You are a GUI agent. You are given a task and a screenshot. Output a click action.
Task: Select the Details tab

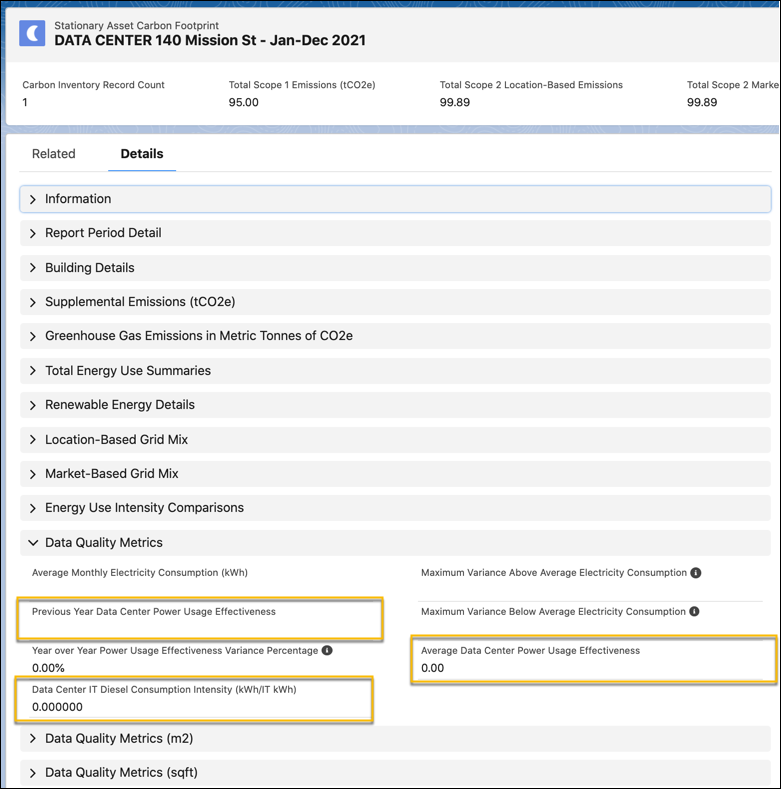(x=142, y=153)
